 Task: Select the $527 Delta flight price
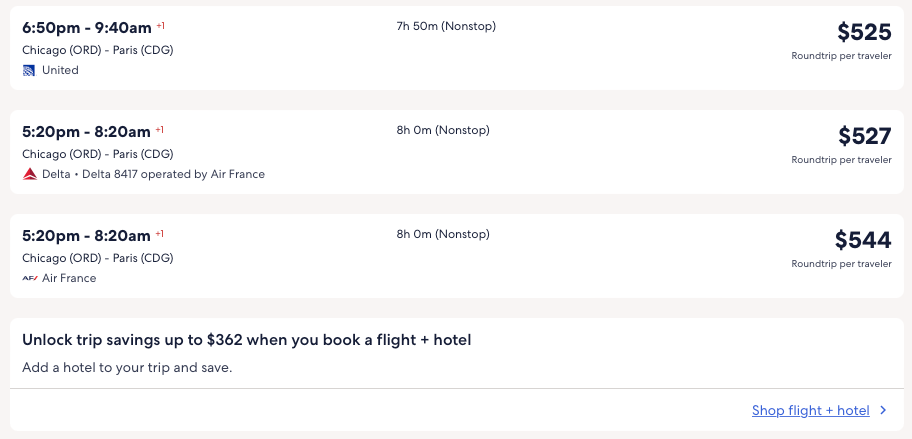tap(864, 136)
